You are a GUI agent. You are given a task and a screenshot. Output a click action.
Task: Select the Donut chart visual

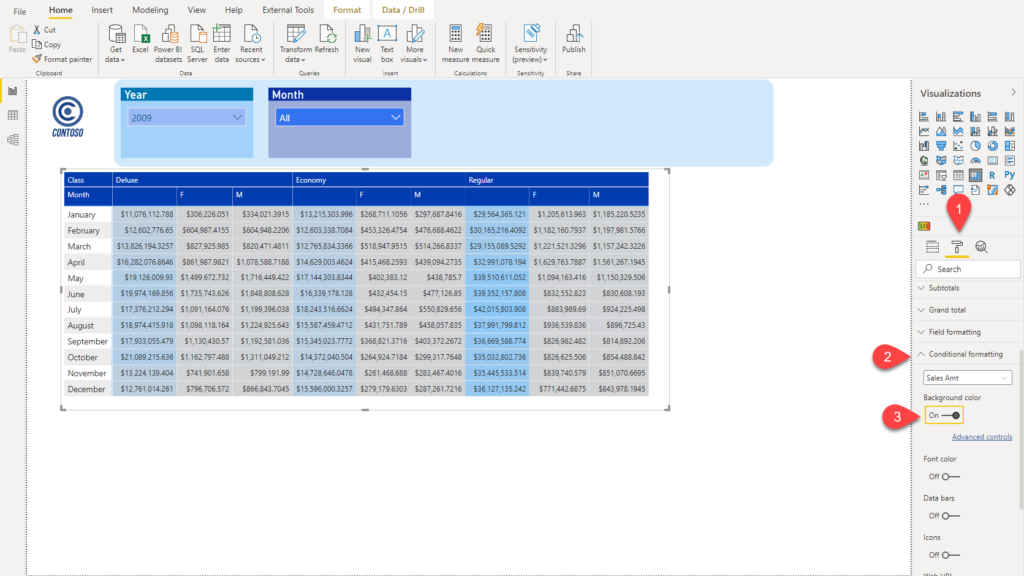(992, 146)
